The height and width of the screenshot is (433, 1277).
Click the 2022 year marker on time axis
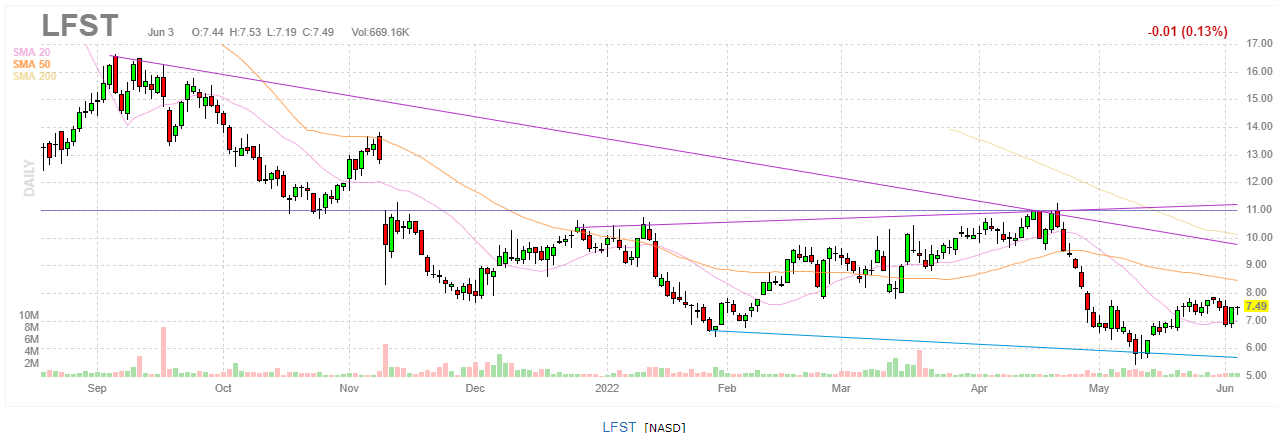click(608, 386)
